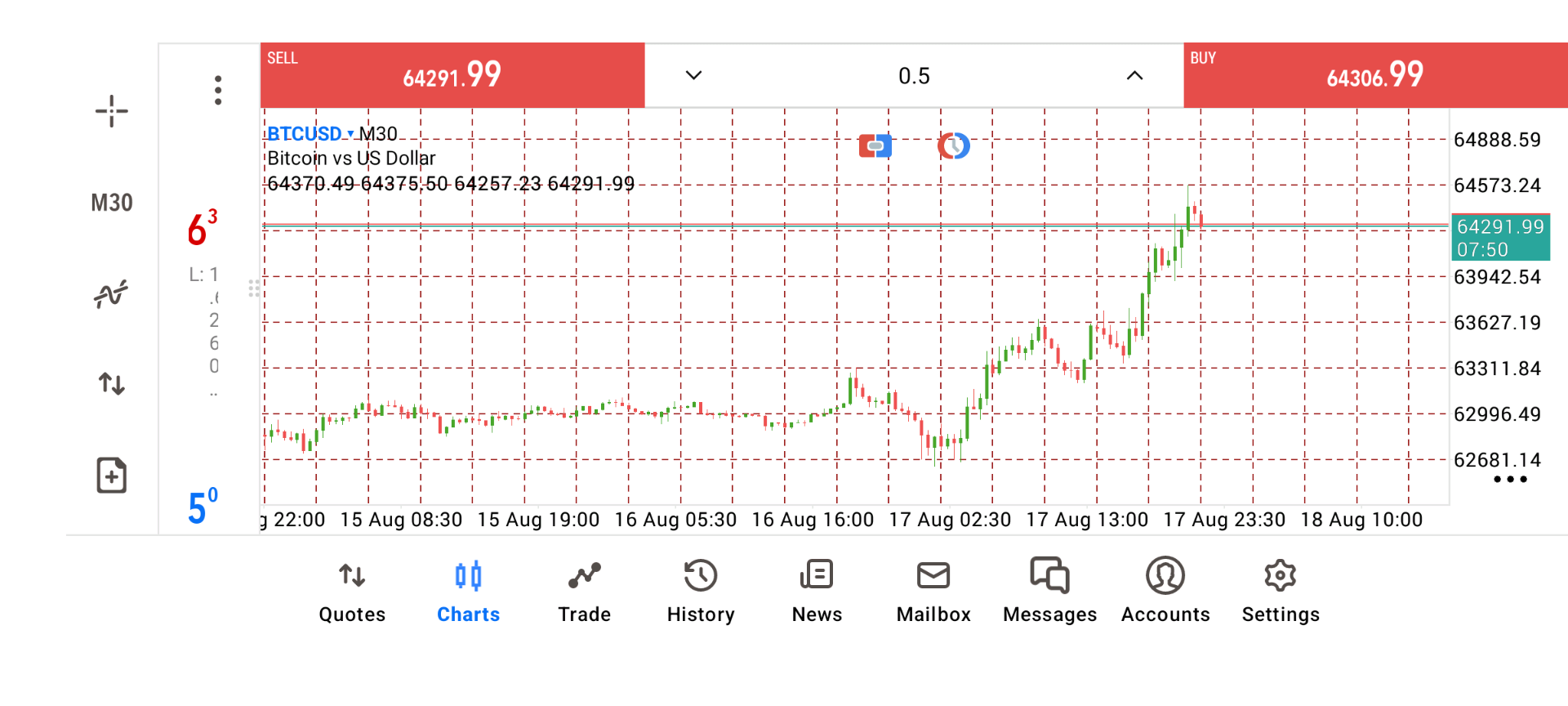Tap the new order document icon
The image size is (1568, 706).
(x=111, y=475)
